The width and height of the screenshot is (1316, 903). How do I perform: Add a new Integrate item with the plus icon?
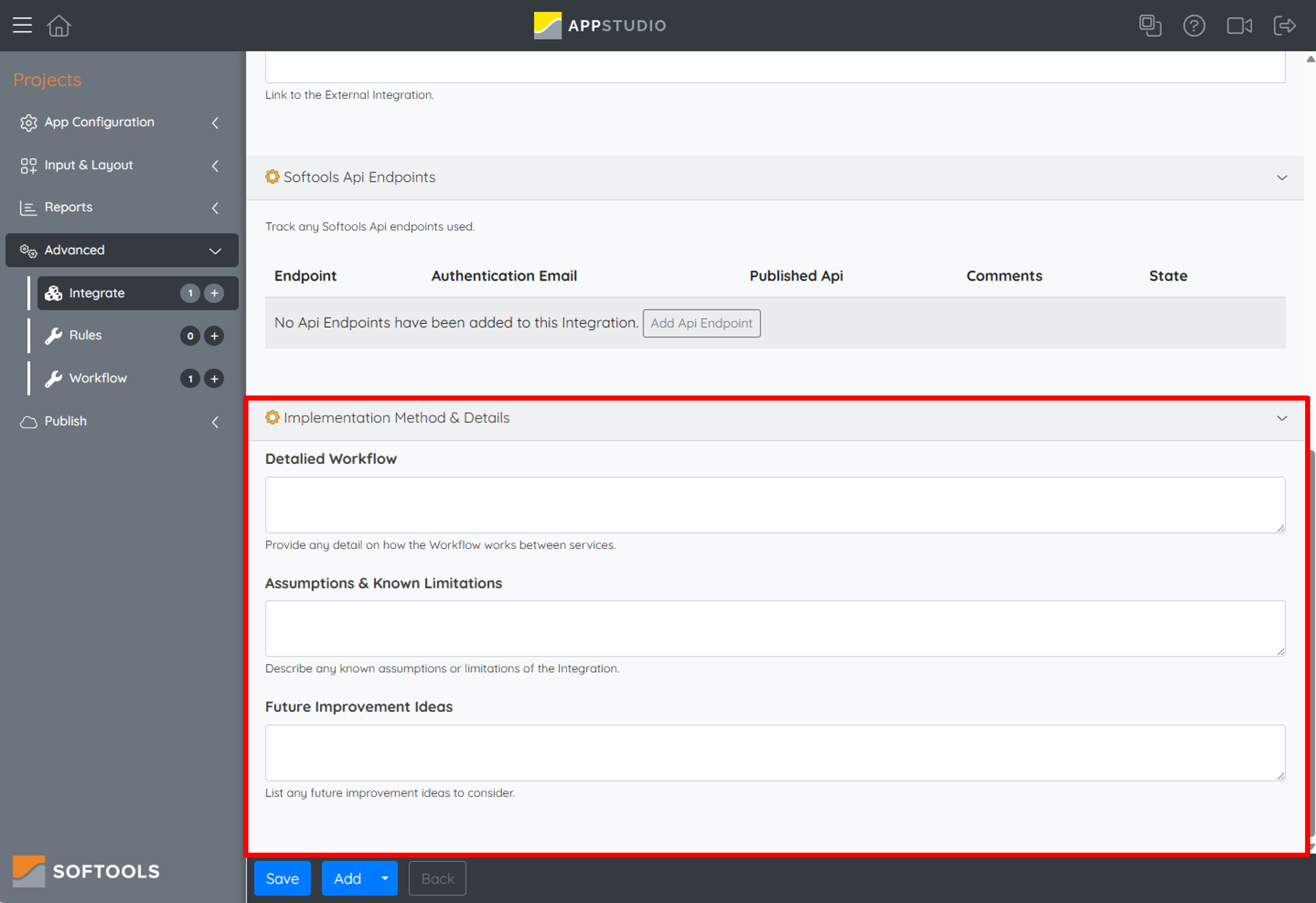[214, 293]
